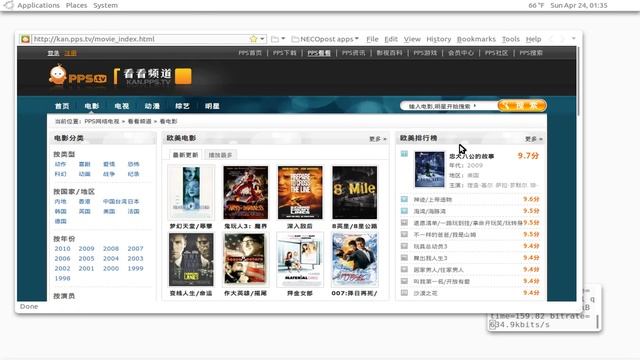Select the 明星 navigation tab
The image size is (640, 360).
click(212, 106)
